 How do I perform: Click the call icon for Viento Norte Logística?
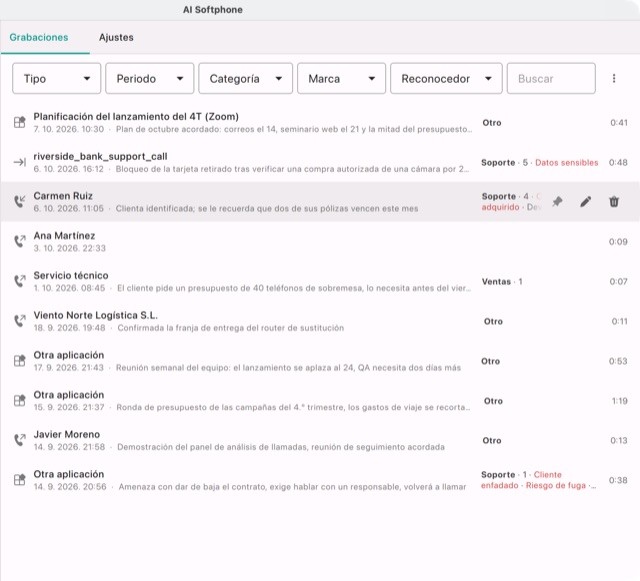20,321
